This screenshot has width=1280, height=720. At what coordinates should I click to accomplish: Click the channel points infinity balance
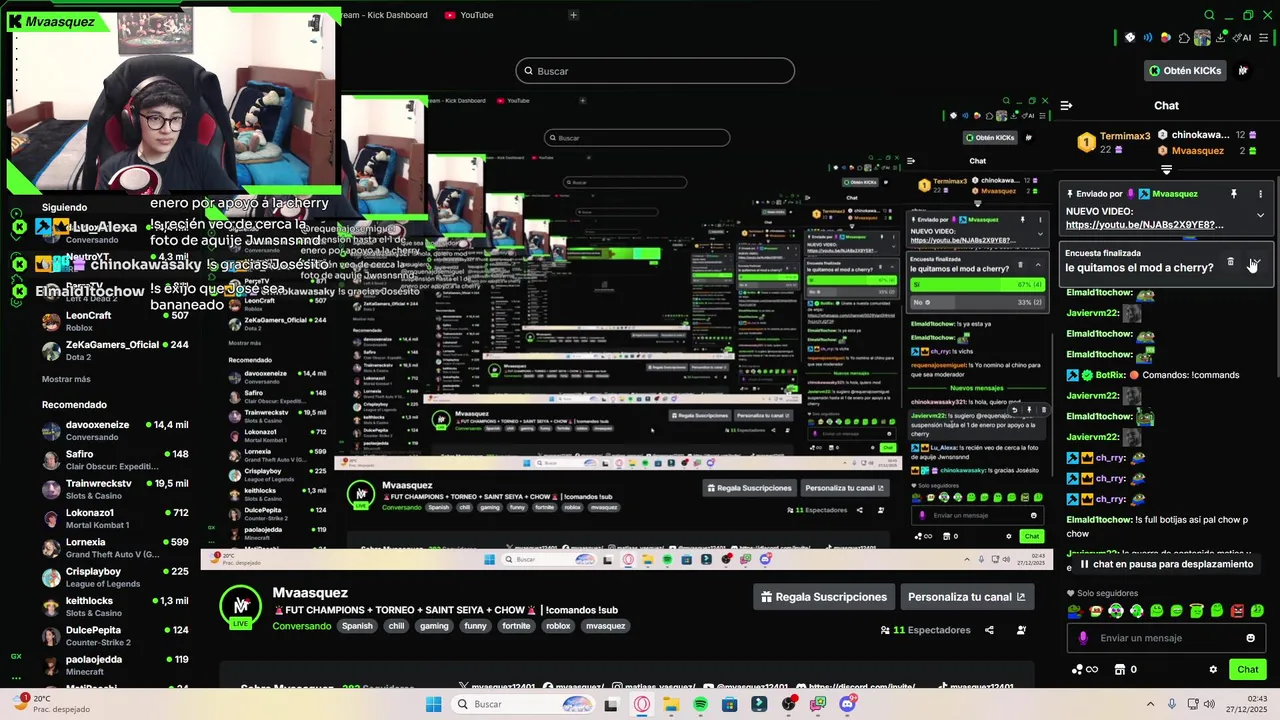pyautogui.click(x=1085, y=670)
